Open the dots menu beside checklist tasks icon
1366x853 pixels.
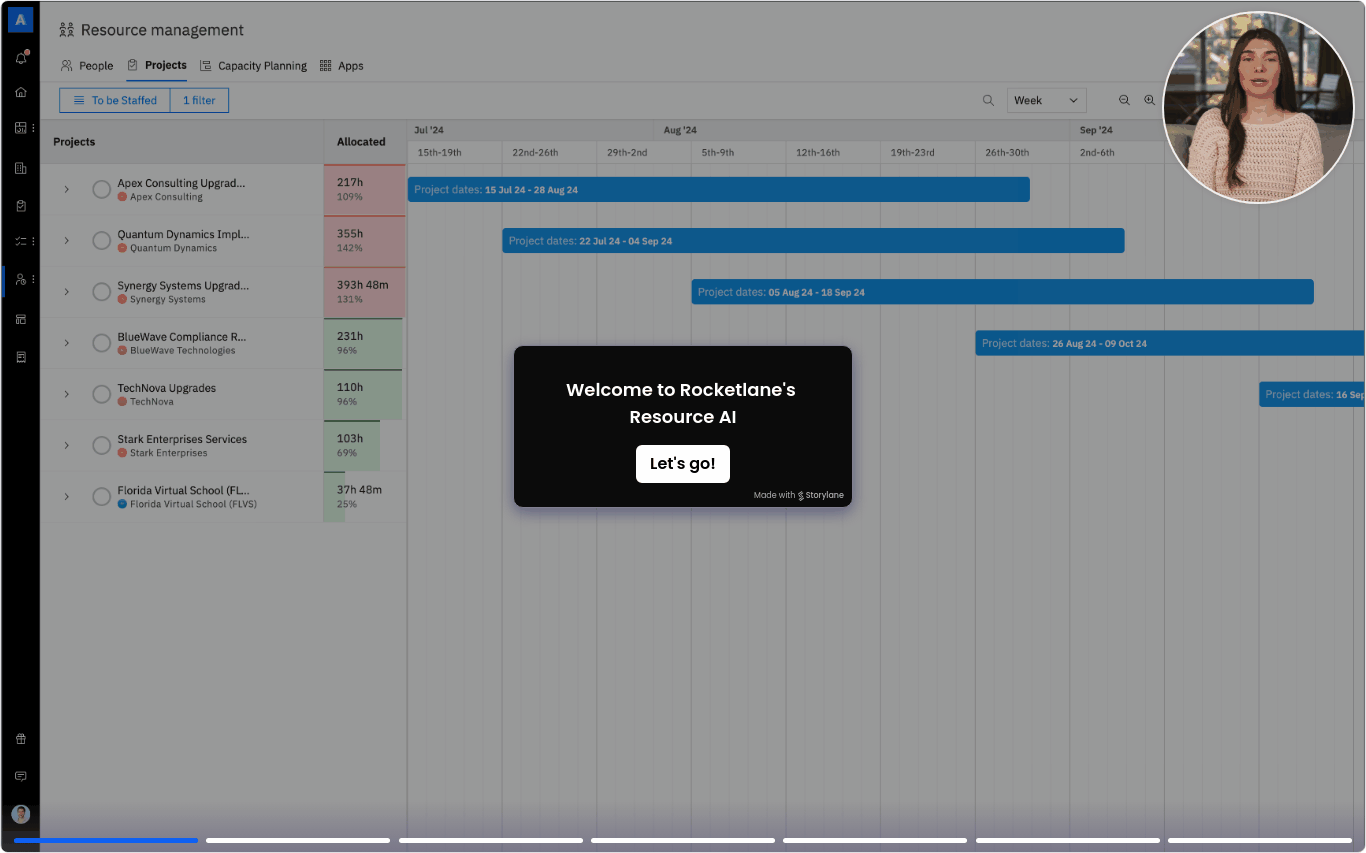(x=33, y=241)
